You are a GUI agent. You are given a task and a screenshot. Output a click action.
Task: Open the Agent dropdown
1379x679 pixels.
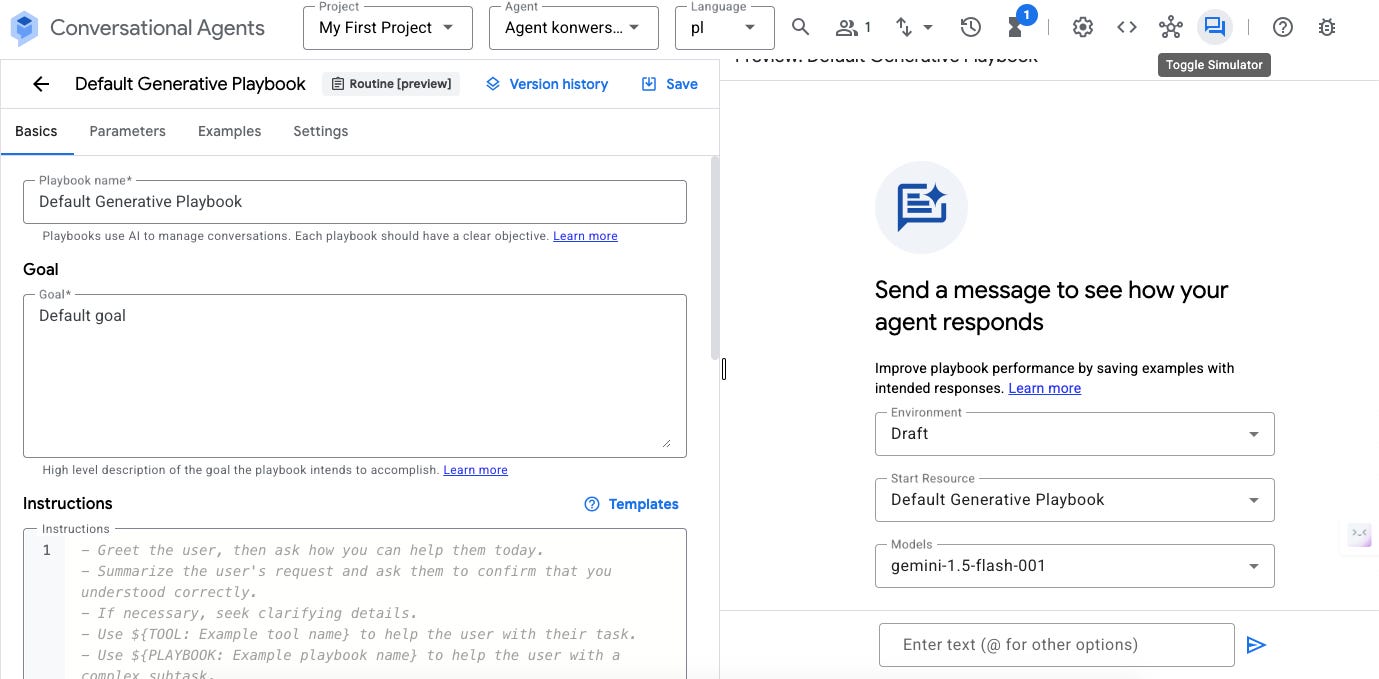pos(574,27)
